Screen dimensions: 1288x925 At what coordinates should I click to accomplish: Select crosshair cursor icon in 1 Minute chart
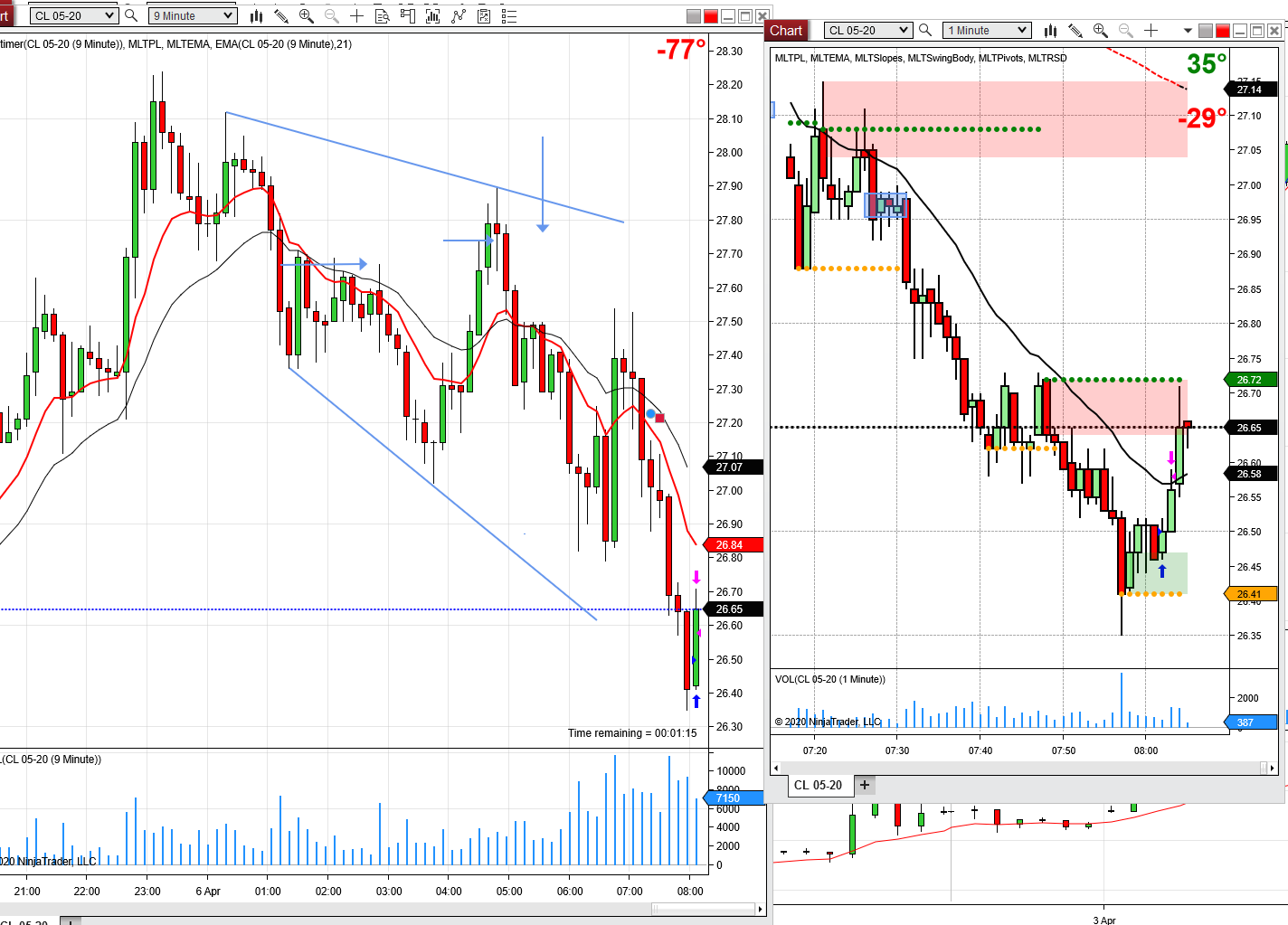click(1151, 30)
